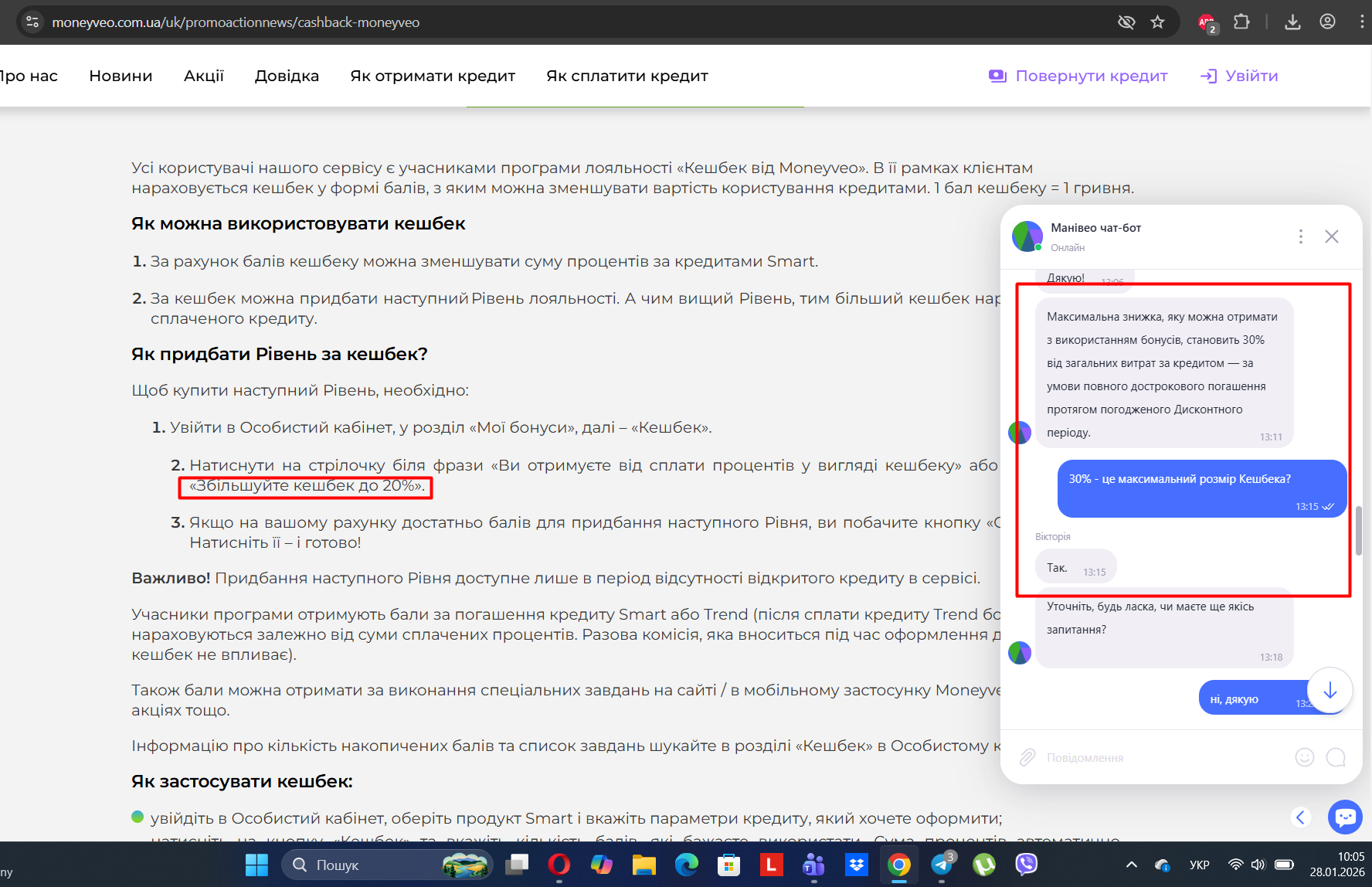Open the Акції menu item

(204, 76)
